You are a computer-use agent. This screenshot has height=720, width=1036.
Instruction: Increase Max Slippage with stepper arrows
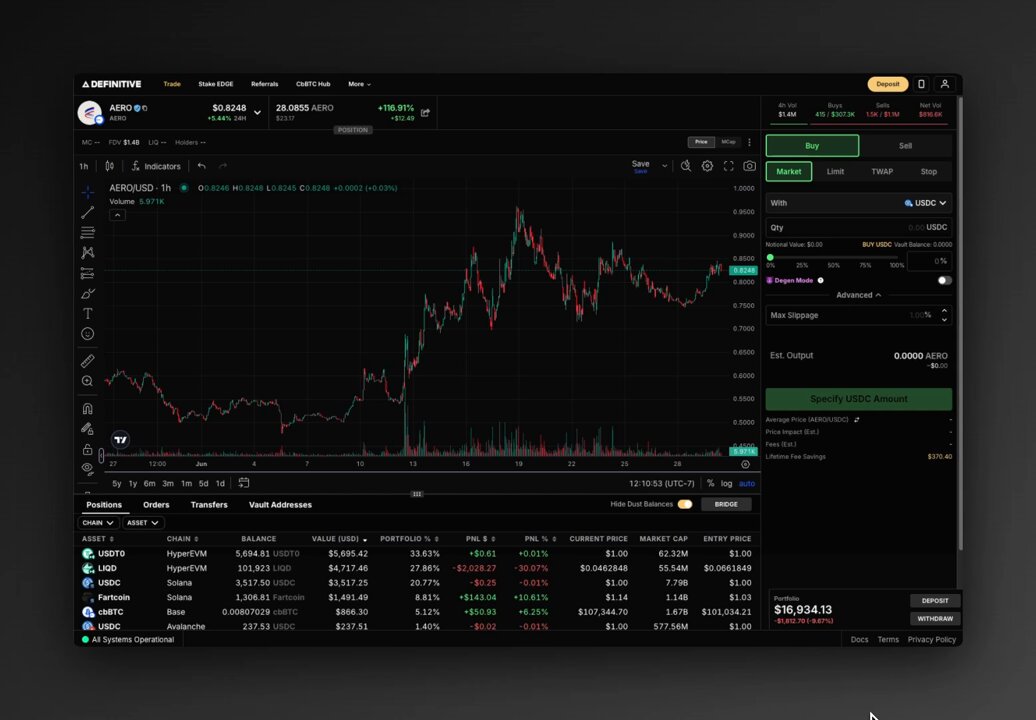point(944,310)
